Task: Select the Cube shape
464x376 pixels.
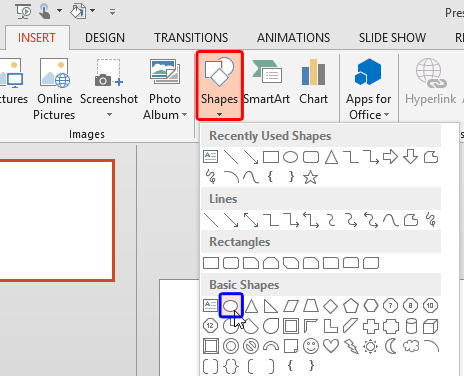Action: (430, 326)
